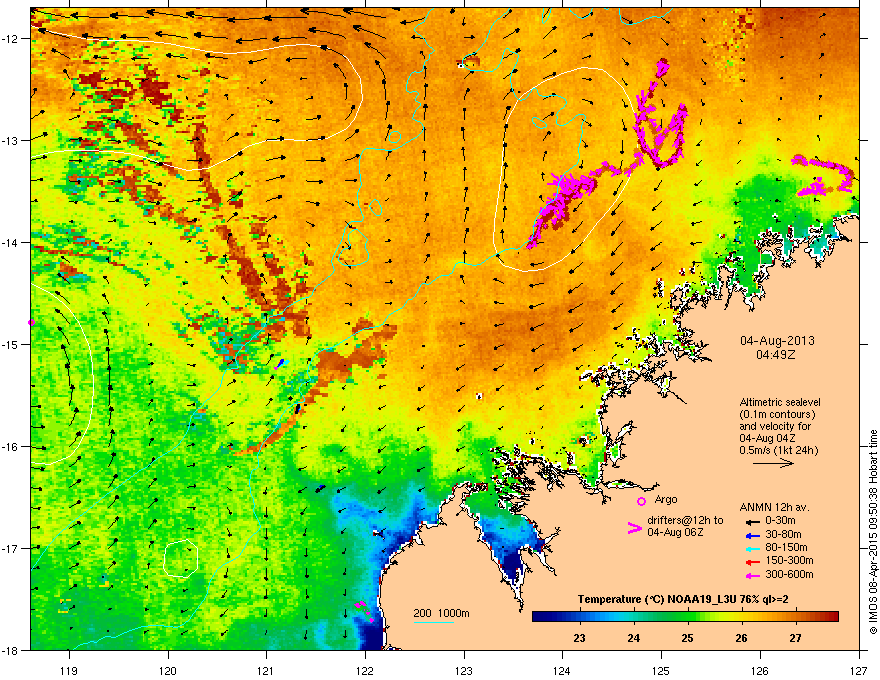Screen dimensions: 880x680
Task: Click the 23 tick label on the colorbar
Action: [x=579, y=638]
